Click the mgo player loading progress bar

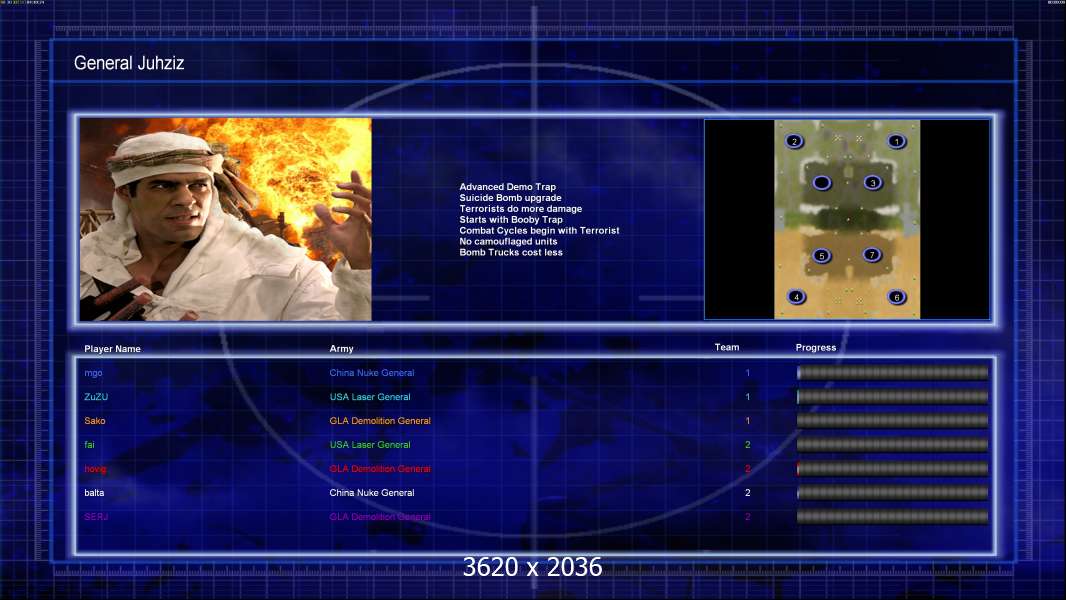pyautogui.click(x=893, y=372)
